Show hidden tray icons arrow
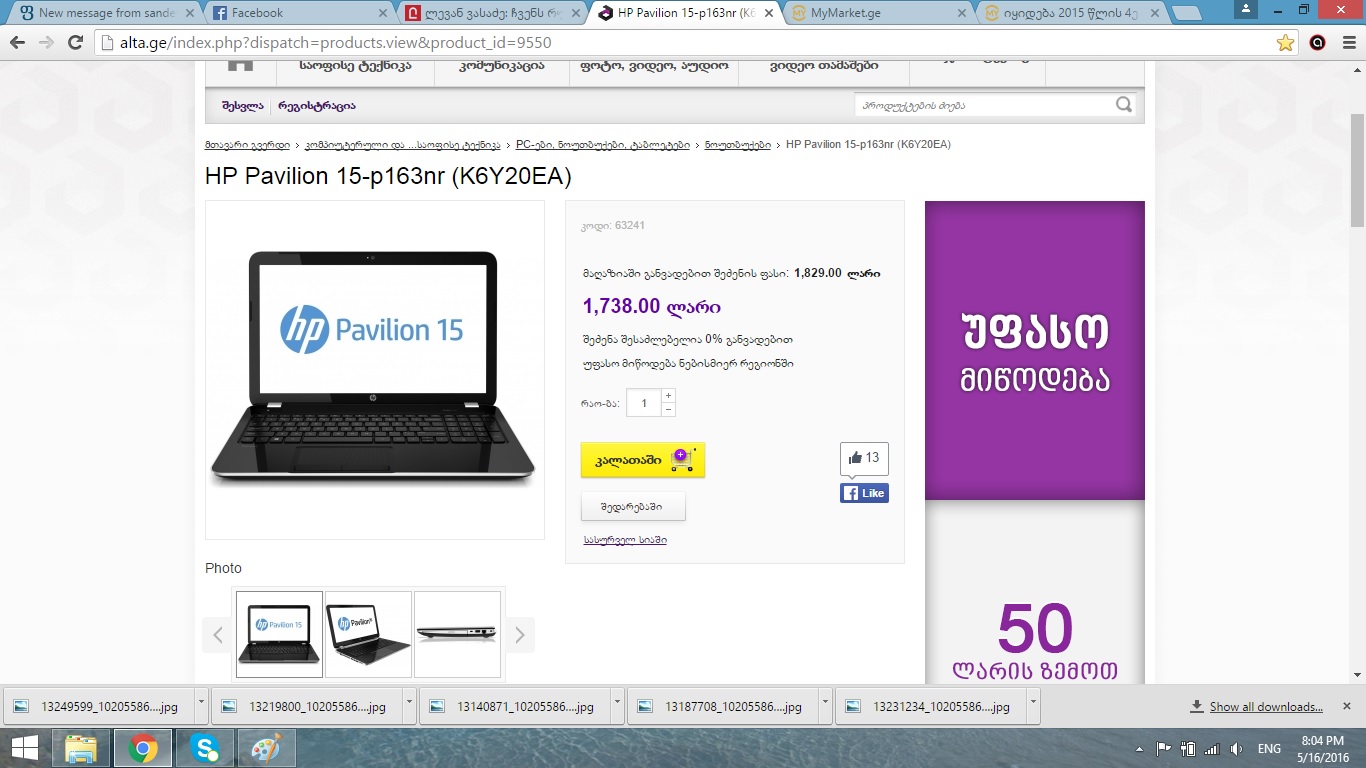The image size is (1366, 768). click(1140, 748)
